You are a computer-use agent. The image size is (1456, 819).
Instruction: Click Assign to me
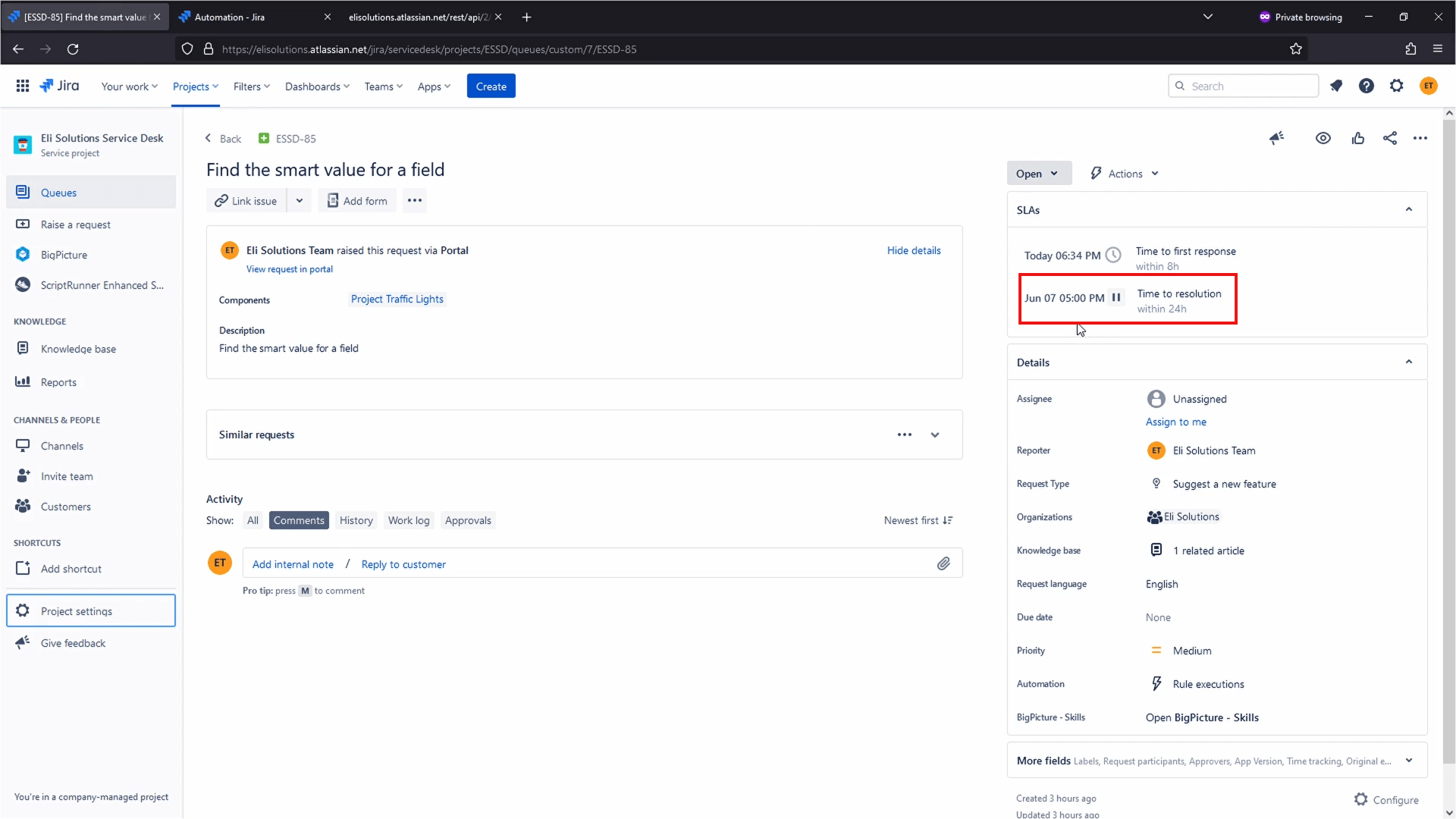[x=1176, y=422]
